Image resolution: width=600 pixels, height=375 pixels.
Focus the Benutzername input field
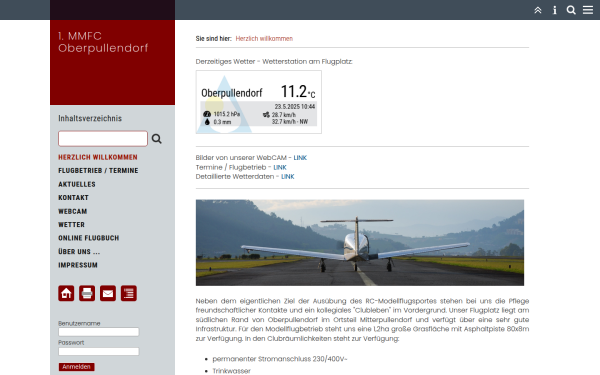coord(99,332)
